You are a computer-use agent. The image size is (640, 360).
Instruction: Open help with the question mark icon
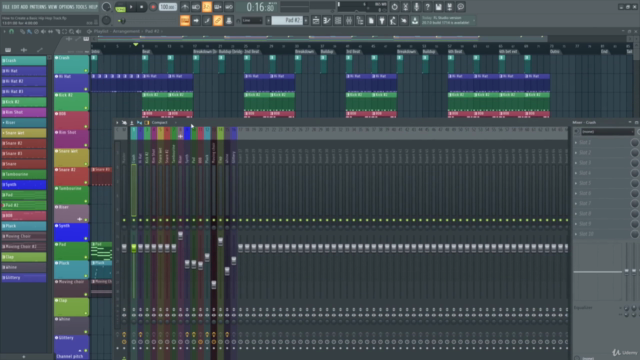[x=427, y=7]
